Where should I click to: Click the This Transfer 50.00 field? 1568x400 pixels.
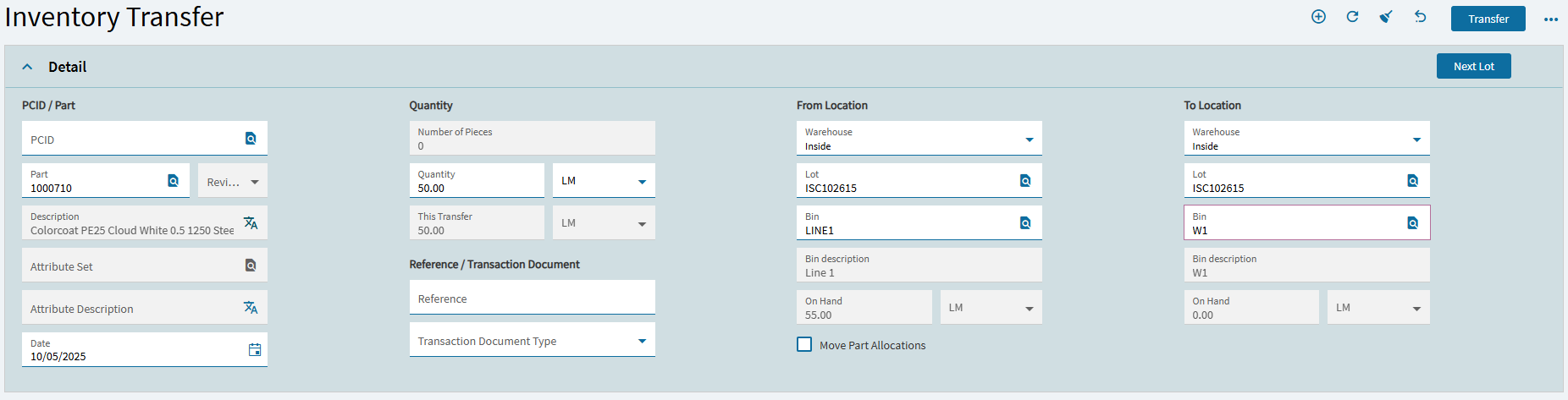(477, 223)
